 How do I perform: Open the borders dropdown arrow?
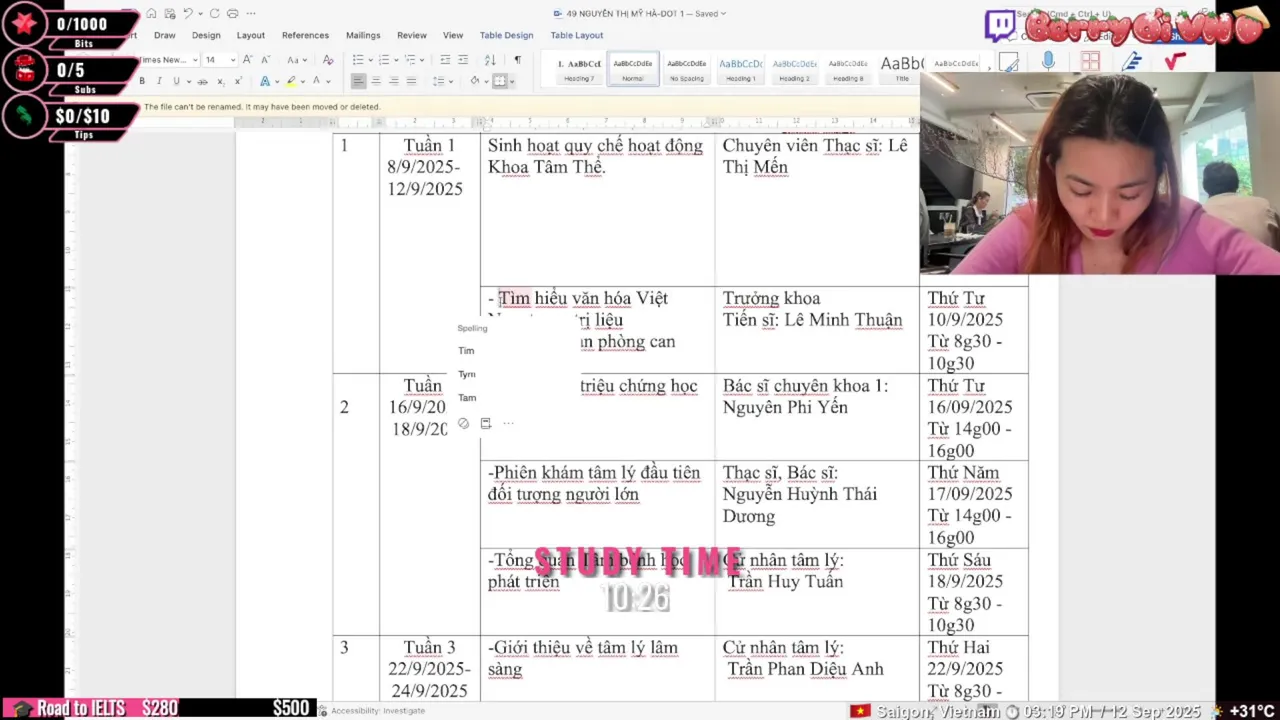coord(512,81)
